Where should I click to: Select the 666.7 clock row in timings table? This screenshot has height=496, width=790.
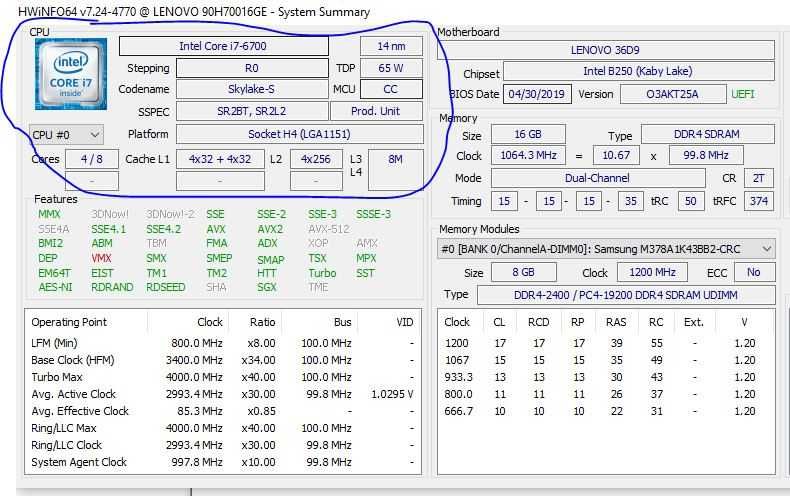point(606,411)
